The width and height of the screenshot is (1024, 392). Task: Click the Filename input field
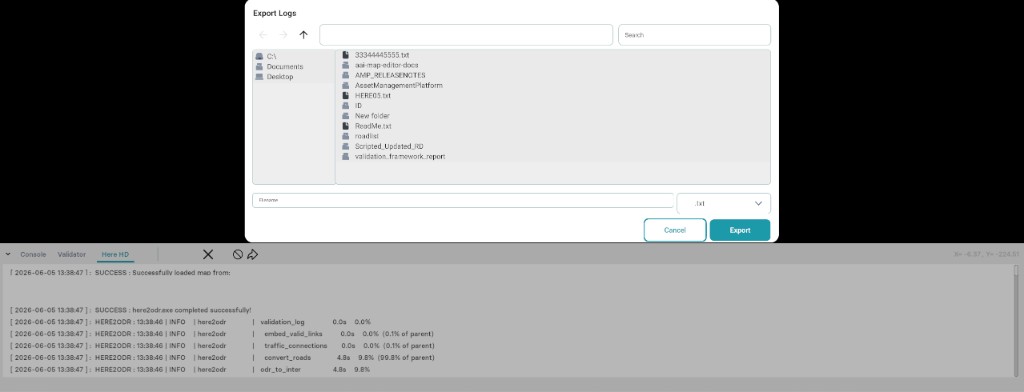click(463, 201)
